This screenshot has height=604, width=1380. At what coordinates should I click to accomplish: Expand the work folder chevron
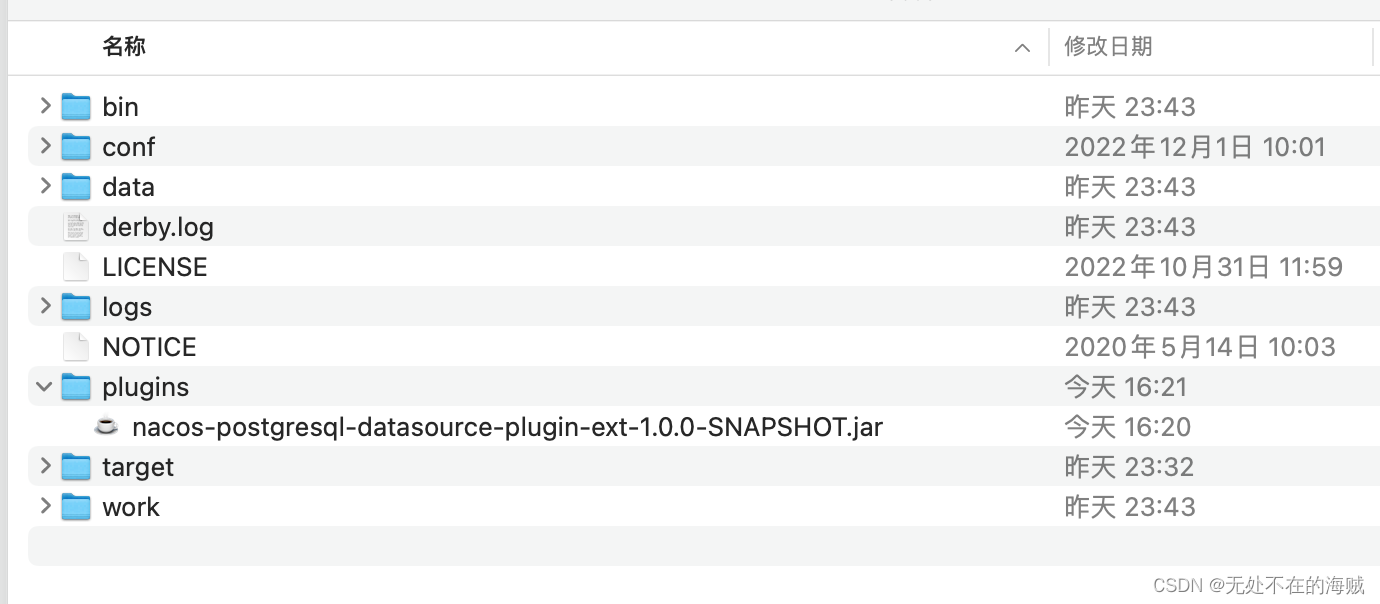coord(45,506)
